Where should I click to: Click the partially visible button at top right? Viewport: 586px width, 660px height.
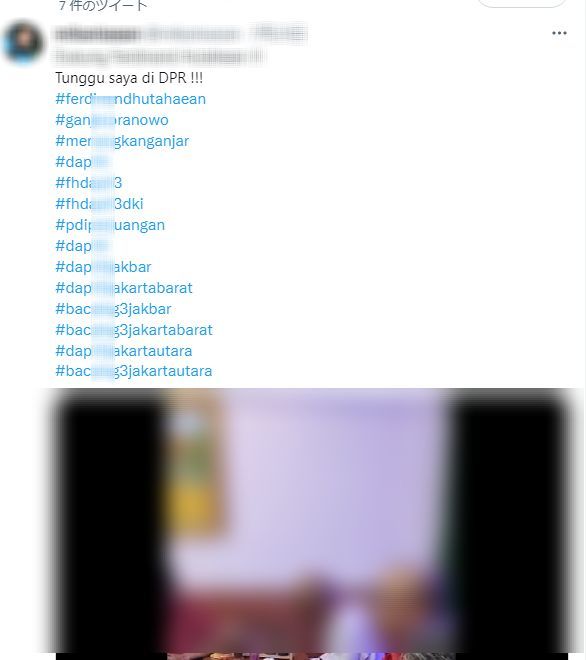tap(521, 3)
